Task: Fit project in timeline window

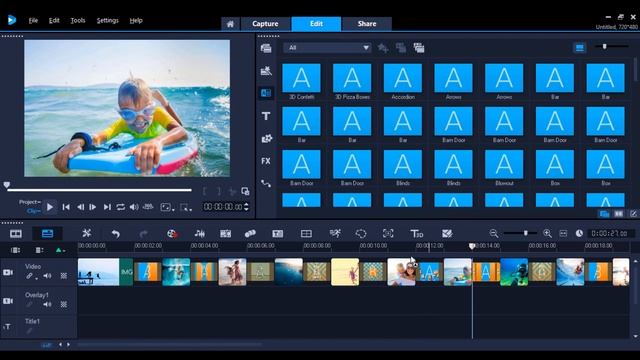Action: (563, 233)
